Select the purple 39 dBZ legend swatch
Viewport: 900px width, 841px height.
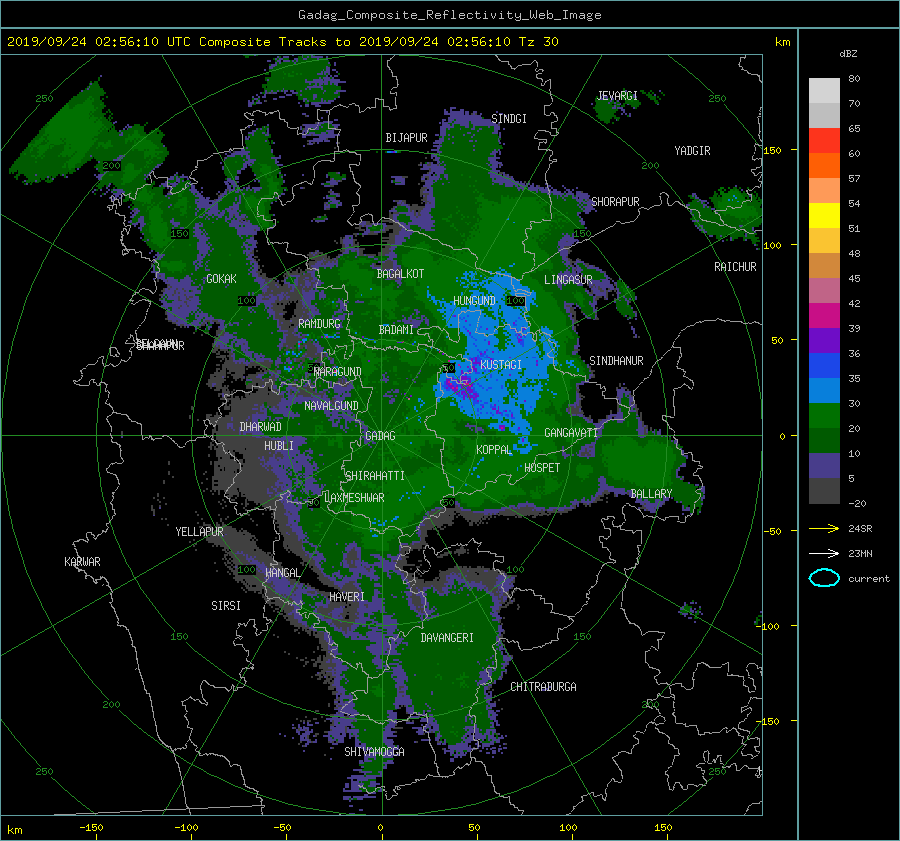(824, 340)
